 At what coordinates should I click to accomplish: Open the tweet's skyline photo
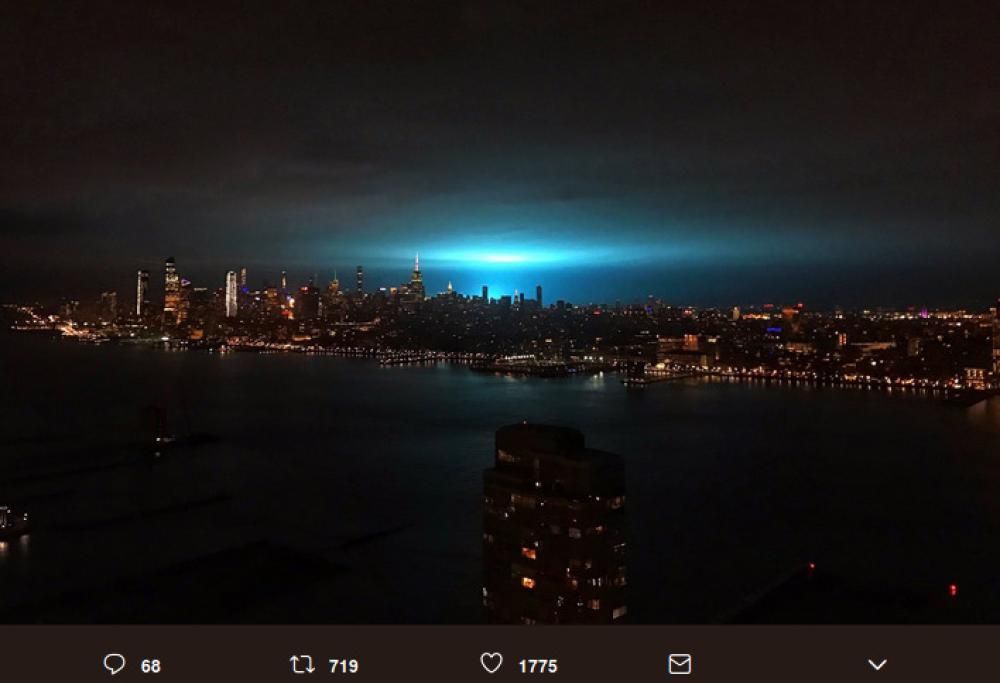click(x=500, y=312)
